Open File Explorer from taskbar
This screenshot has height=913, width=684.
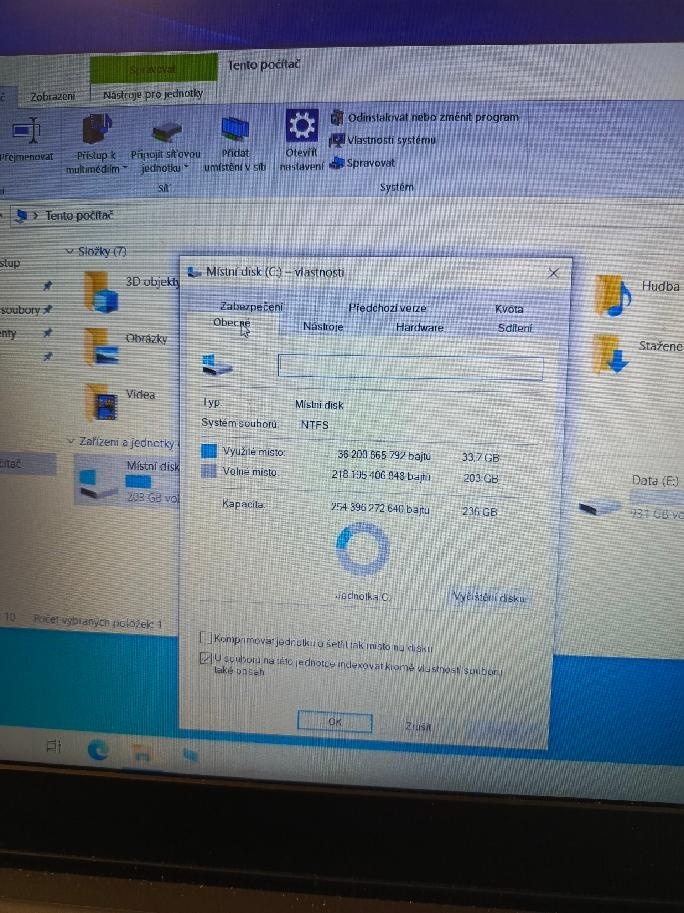point(141,753)
